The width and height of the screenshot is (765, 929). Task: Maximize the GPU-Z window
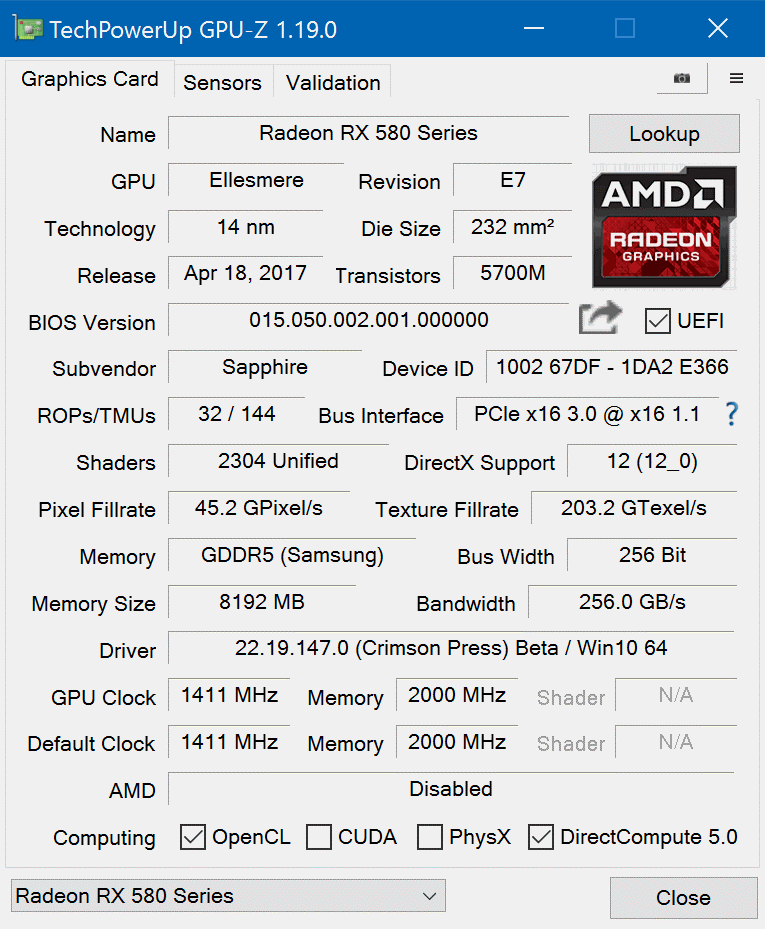(625, 29)
